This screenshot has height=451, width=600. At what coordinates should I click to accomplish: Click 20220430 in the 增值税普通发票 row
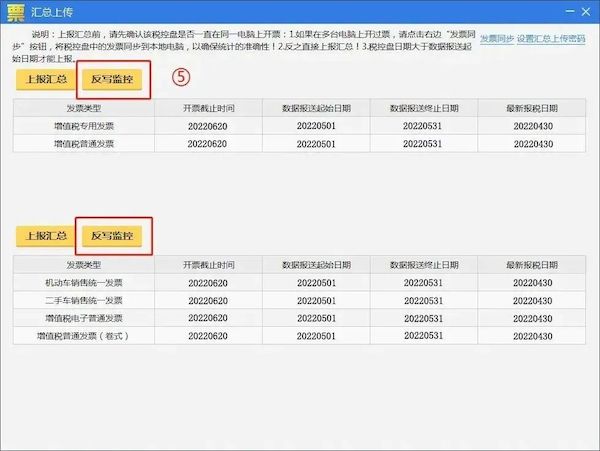click(x=533, y=144)
